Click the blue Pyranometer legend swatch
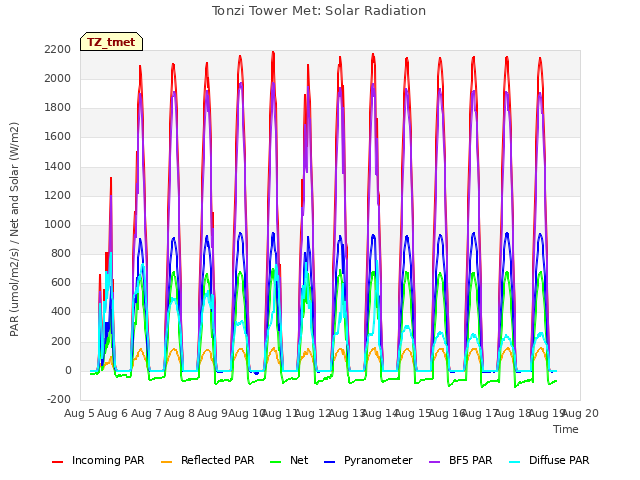This screenshot has height=480, width=640. 329,462
